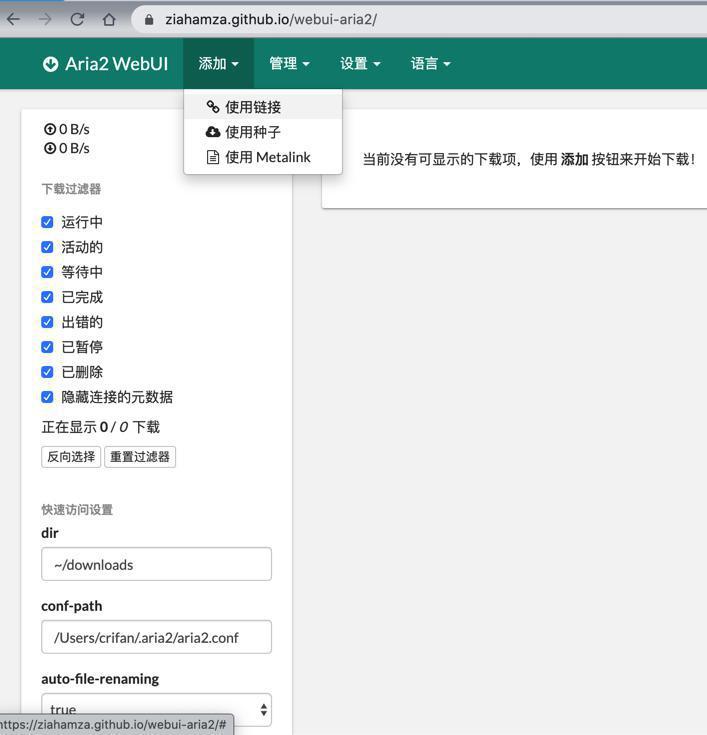The width and height of the screenshot is (707, 735).
Task: Open the 语言 dropdown menu
Action: pos(430,64)
